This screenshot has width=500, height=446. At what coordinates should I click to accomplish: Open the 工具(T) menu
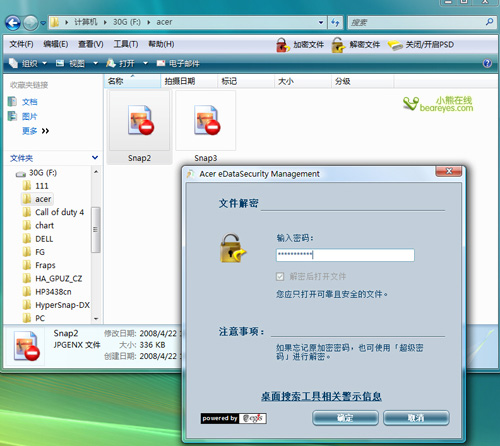(126, 44)
